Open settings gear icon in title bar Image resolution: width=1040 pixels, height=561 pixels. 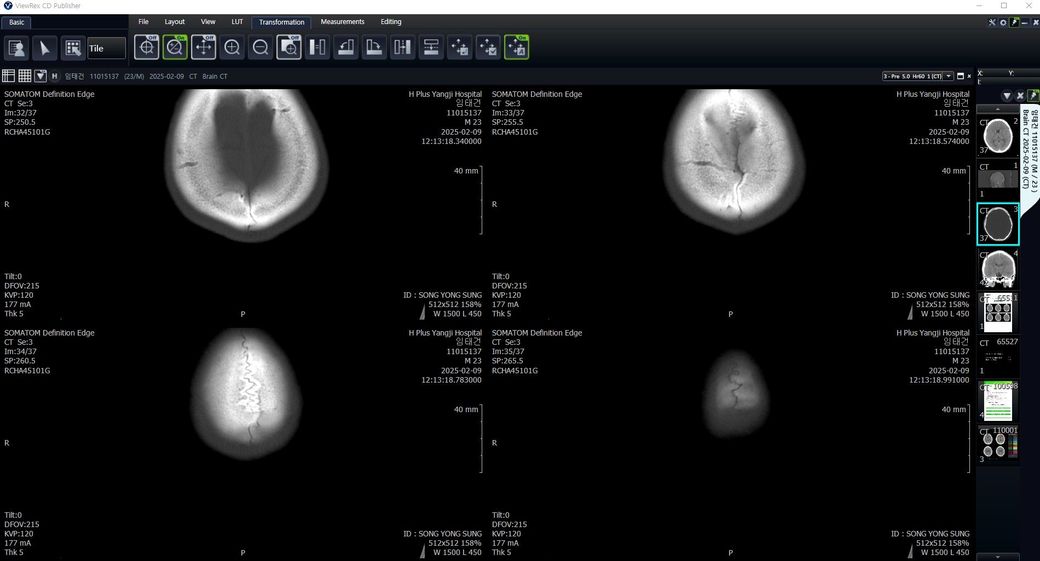click(1003, 22)
